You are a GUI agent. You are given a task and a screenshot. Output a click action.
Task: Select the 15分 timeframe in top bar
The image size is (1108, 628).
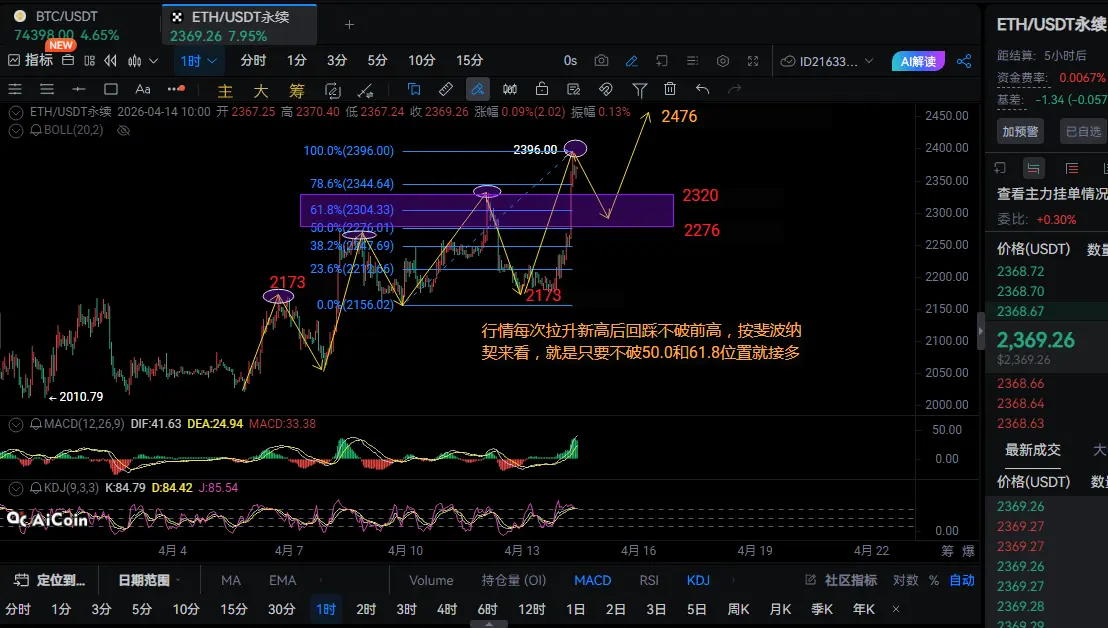coord(469,61)
